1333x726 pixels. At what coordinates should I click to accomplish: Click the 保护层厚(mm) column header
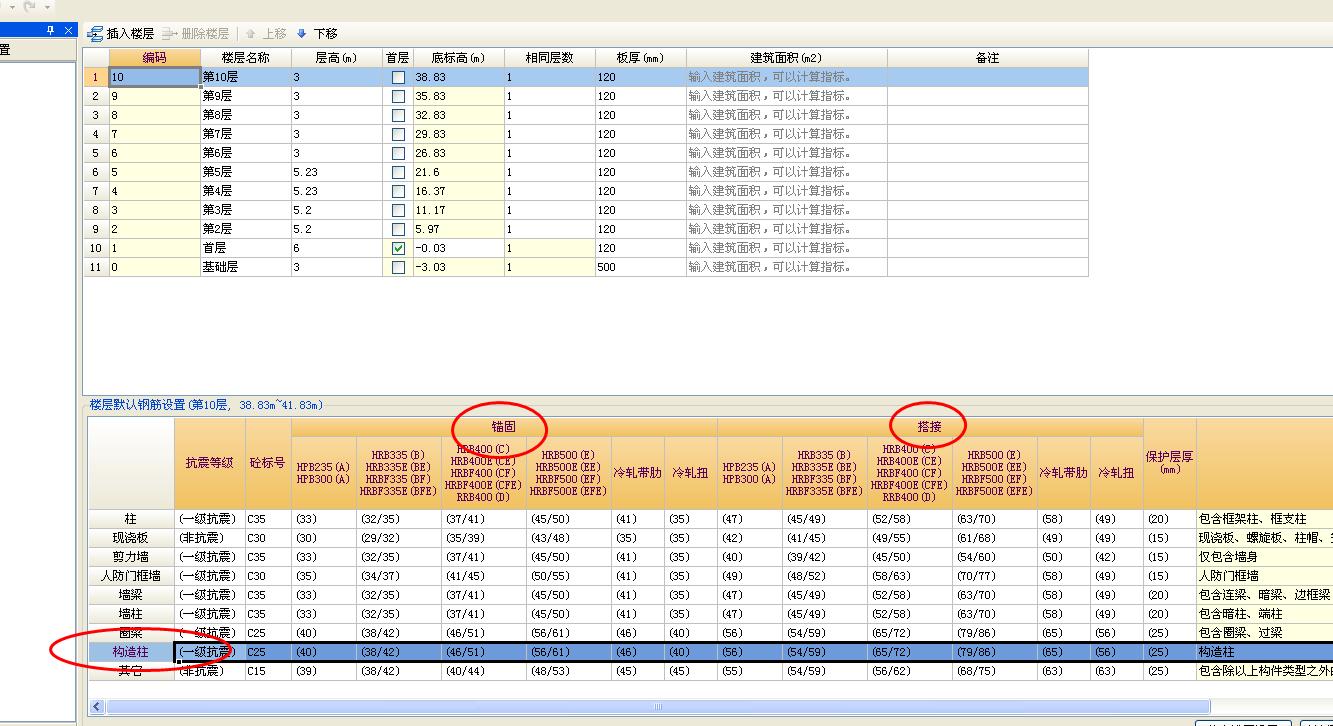(1169, 463)
